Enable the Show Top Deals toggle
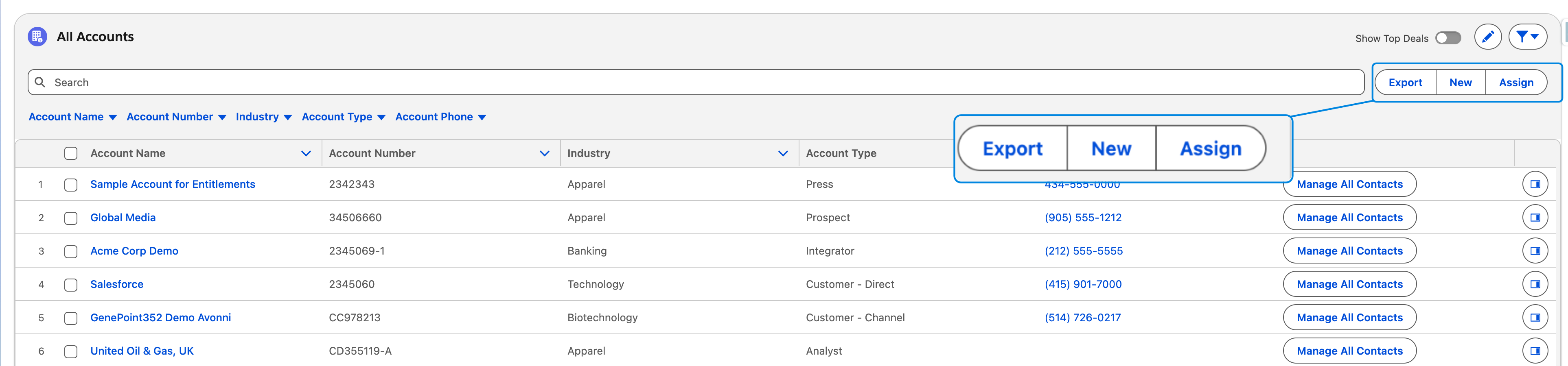The width and height of the screenshot is (1568, 366). (1448, 38)
